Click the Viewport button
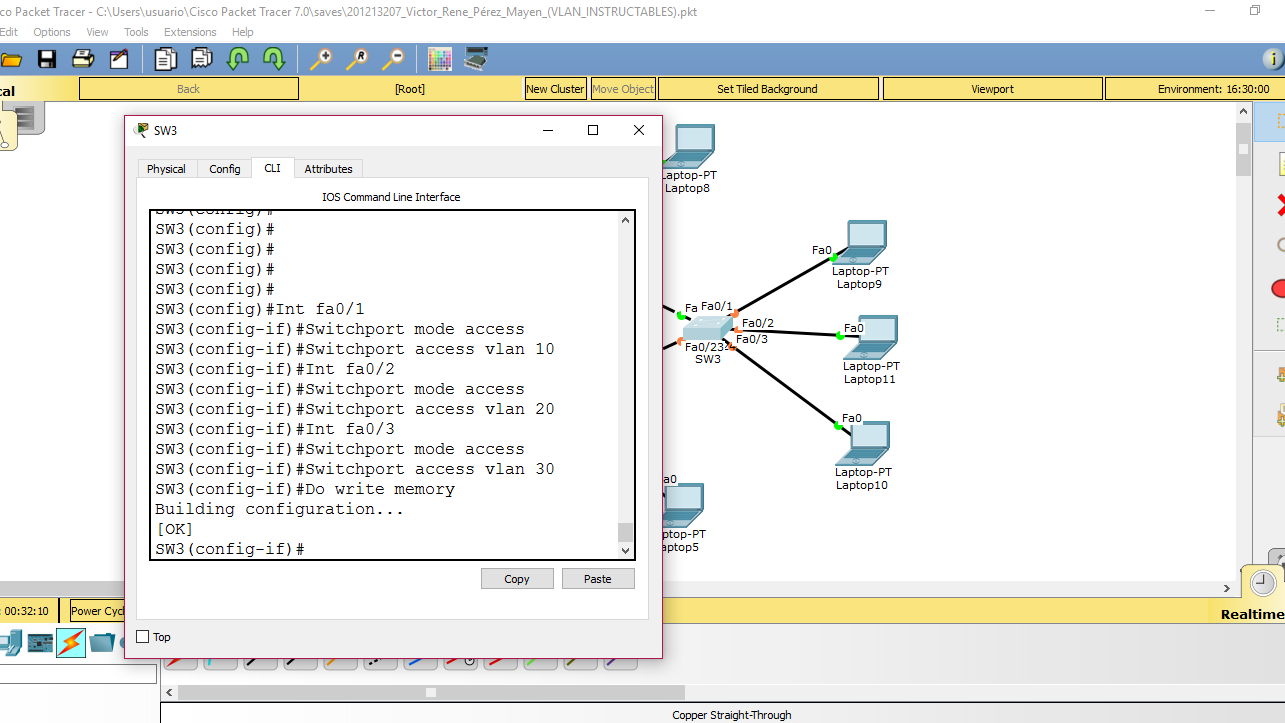The image size is (1285, 723). [992, 89]
